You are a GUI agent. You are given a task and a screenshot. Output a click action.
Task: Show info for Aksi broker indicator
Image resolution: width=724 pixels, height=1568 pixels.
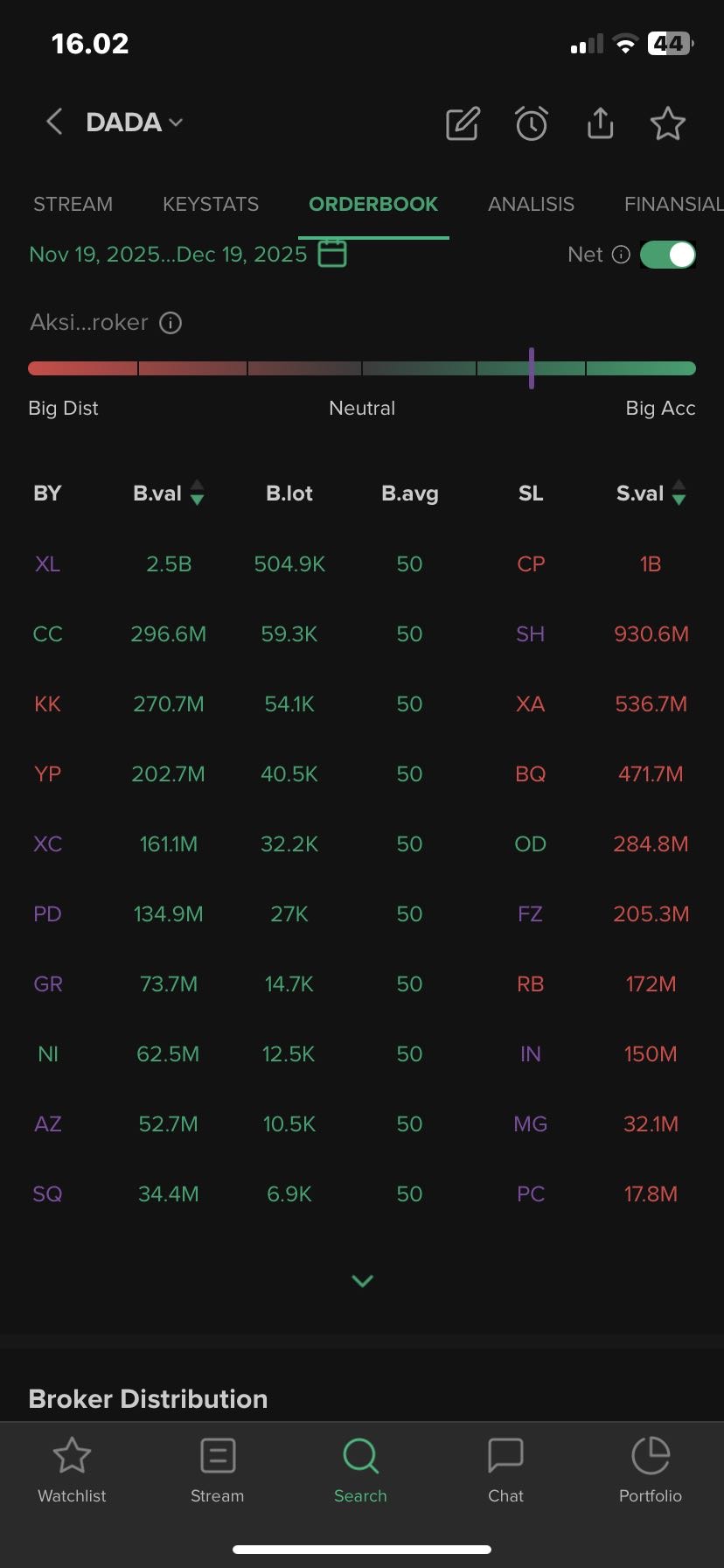pos(171,323)
